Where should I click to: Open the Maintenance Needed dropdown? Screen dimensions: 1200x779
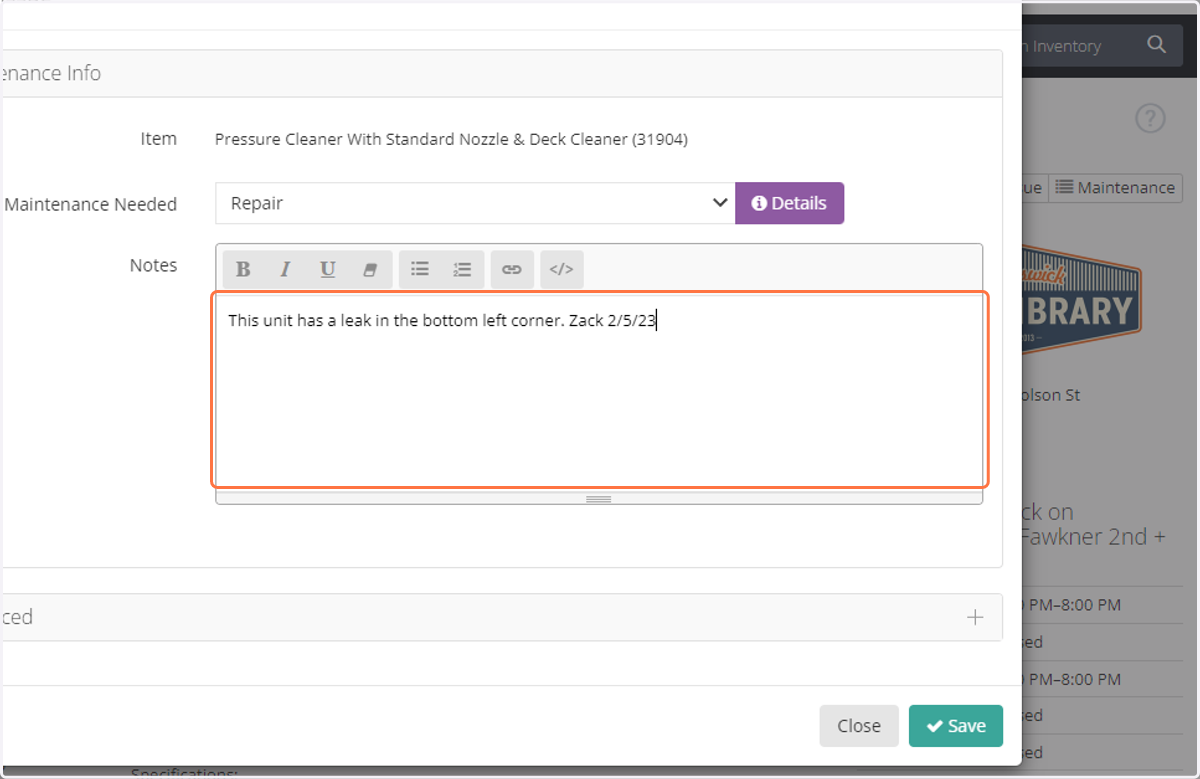click(475, 203)
